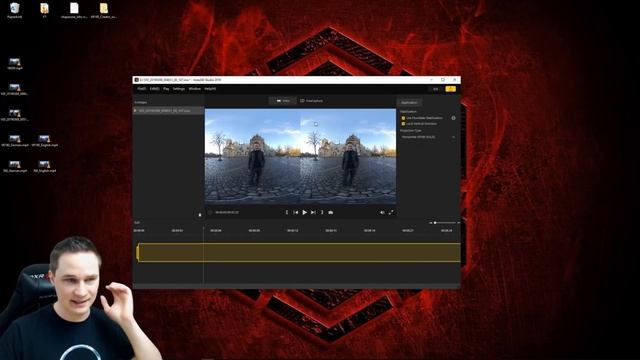
Task: Open the topmost video file on the desktop
Action: 15,64
